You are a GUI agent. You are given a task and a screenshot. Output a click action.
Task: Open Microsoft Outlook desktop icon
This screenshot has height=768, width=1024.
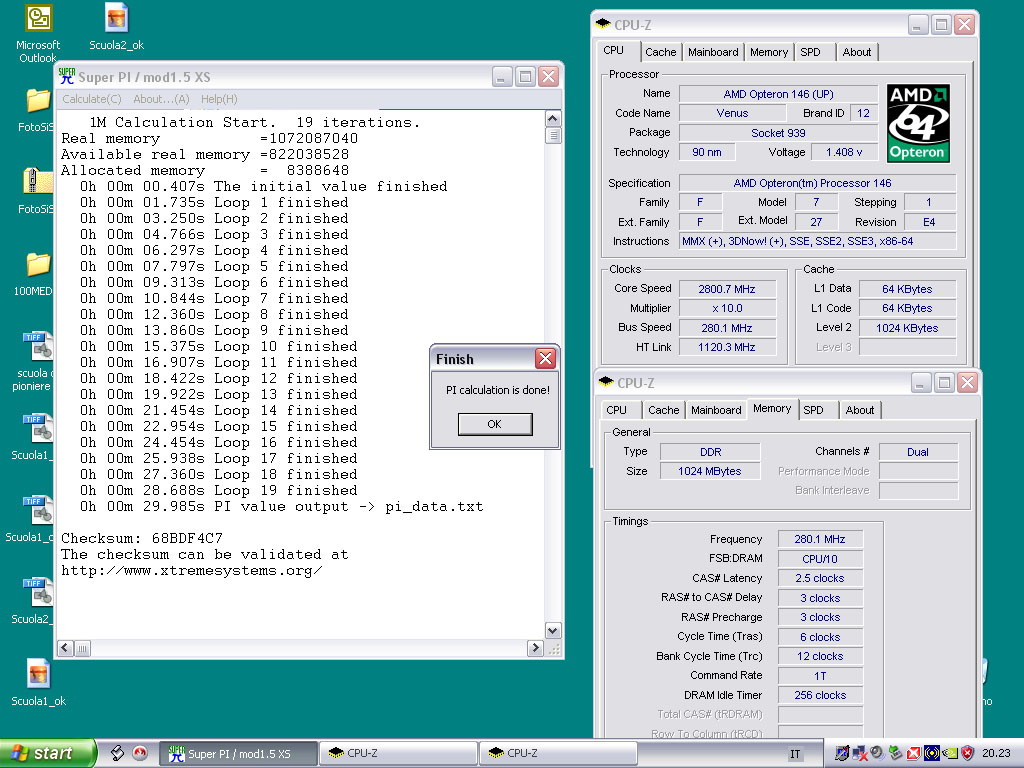coord(38,18)
